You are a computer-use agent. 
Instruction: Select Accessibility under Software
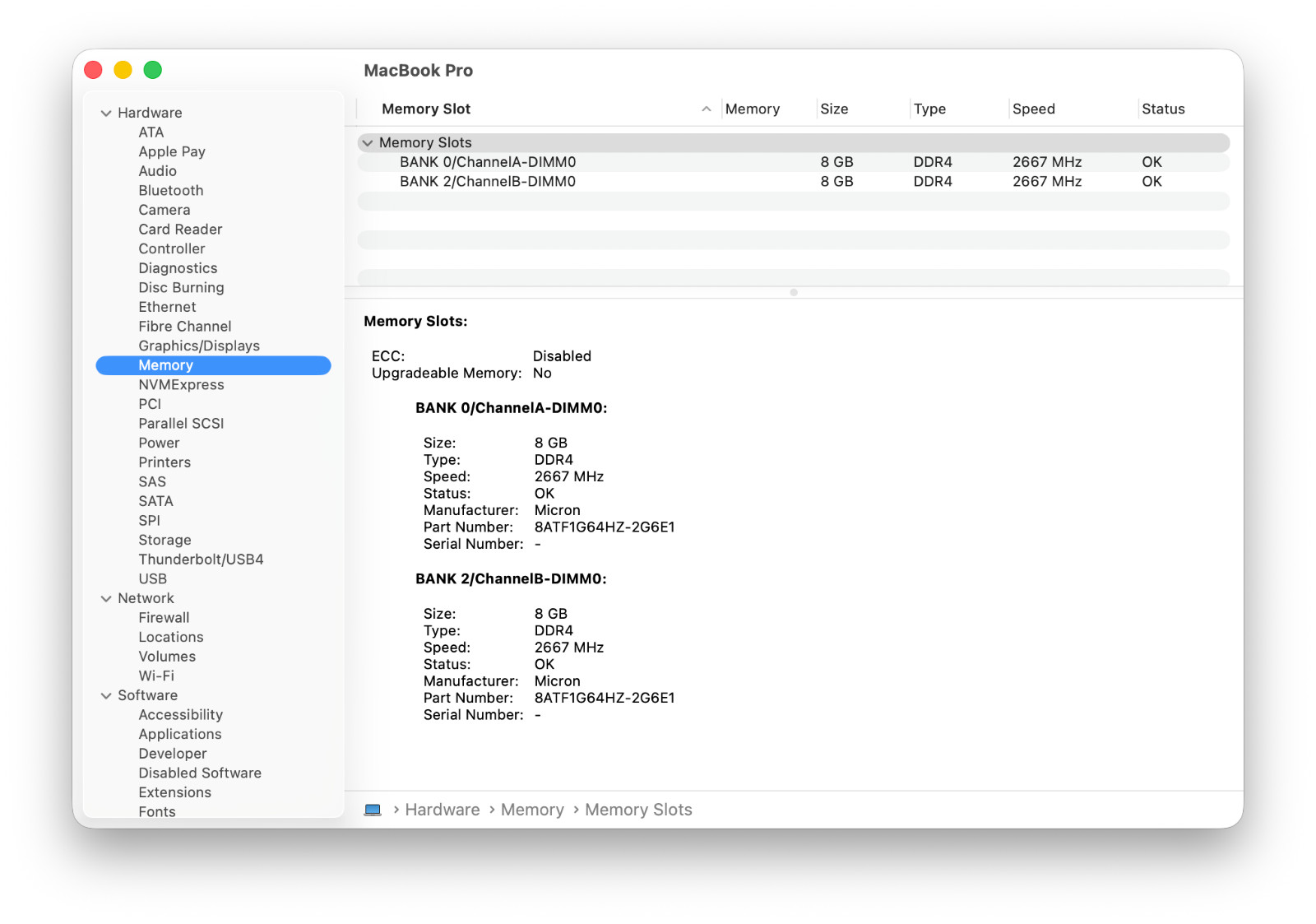[x=180, y=714]
